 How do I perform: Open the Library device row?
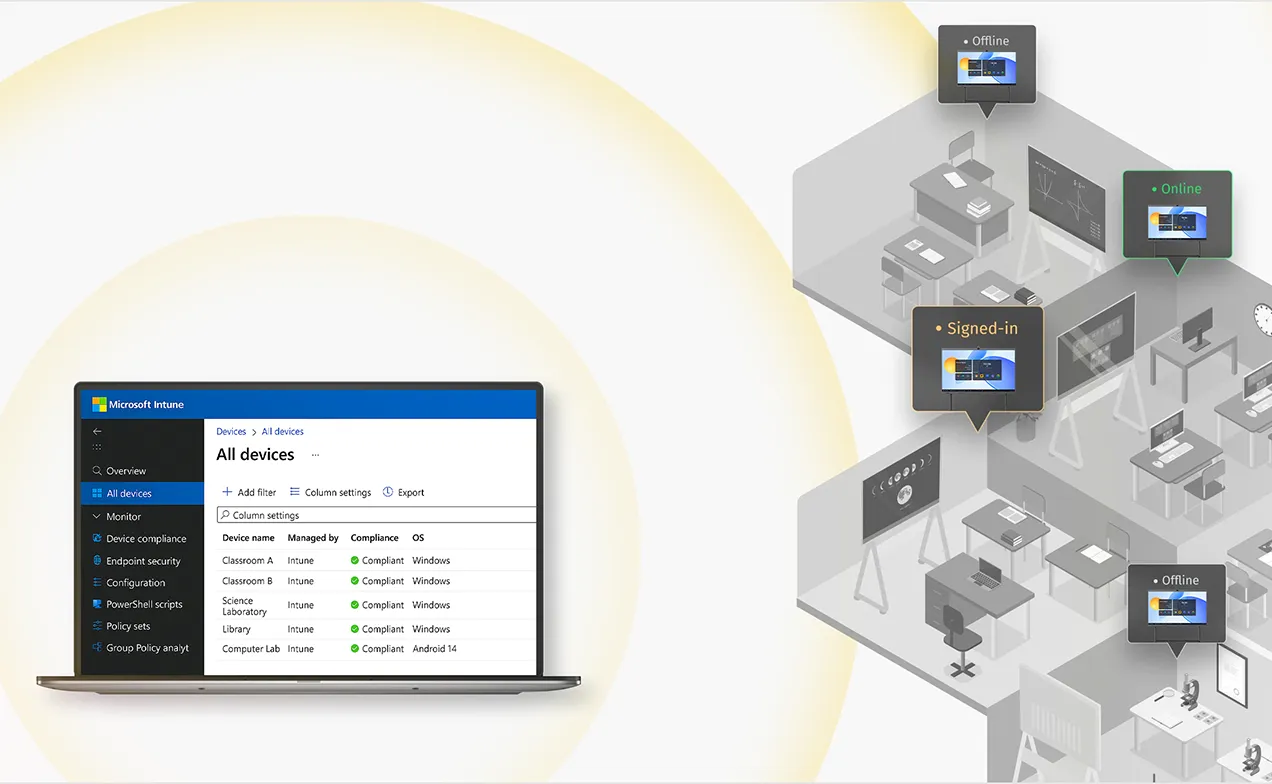pyautogui.click(x=377, y=629)
